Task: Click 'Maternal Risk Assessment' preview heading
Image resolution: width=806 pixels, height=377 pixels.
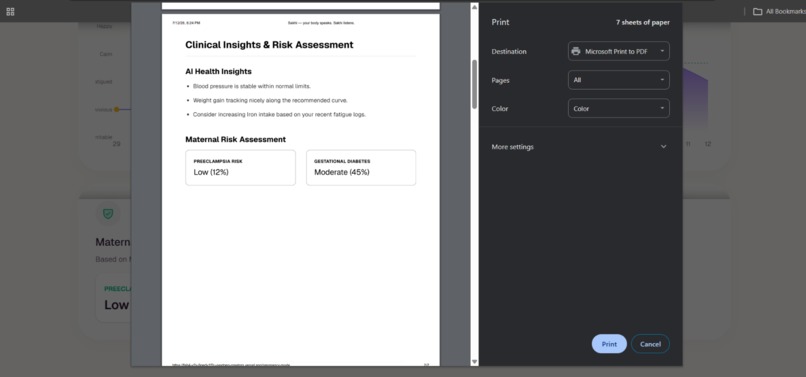Action: (235, 139)
